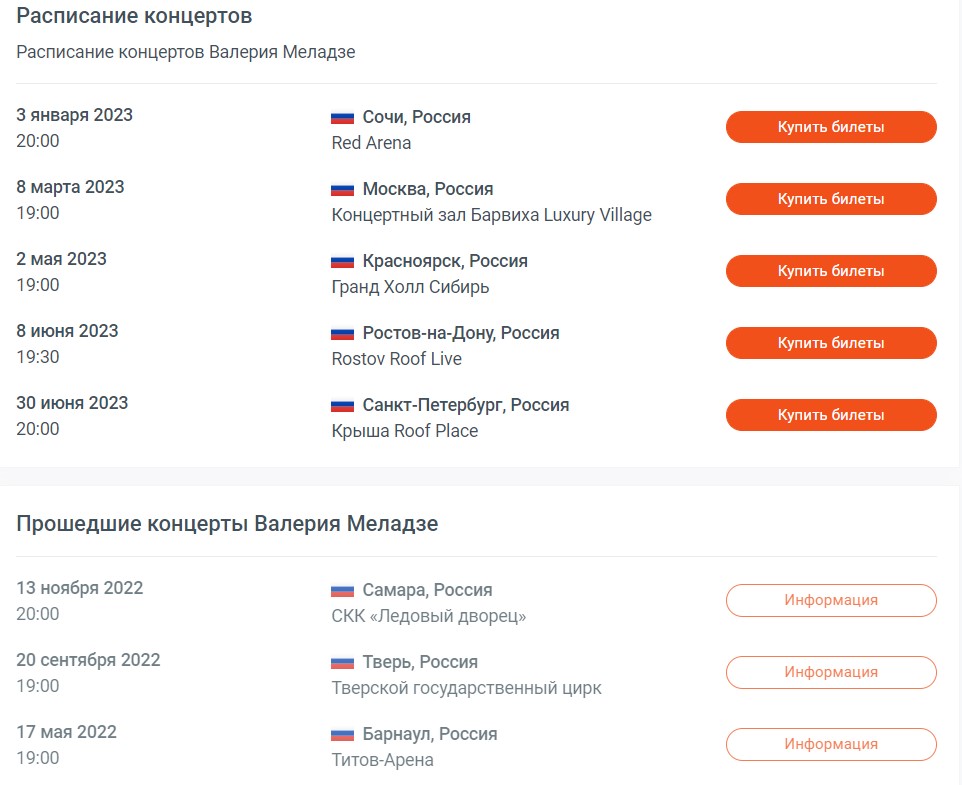Click the flag icon by Ростов-на-Дону
This screenshot has width=962, height=785.
tap(341, 332)
